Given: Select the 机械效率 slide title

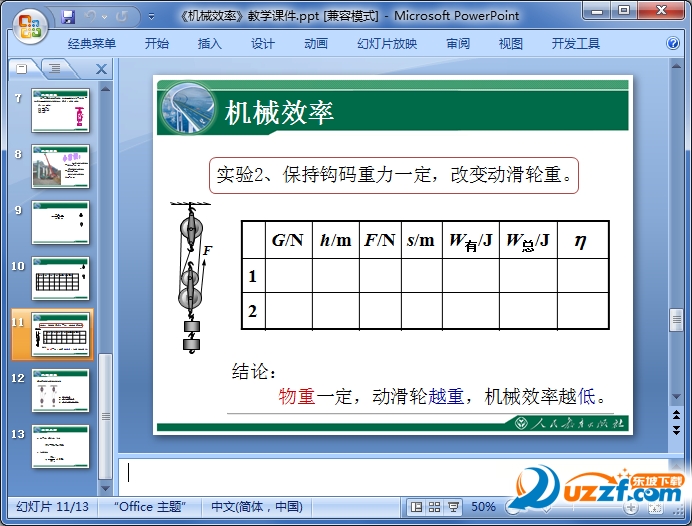Looking at the screenshot, I should pyautogui.click(x=279, y=113).
